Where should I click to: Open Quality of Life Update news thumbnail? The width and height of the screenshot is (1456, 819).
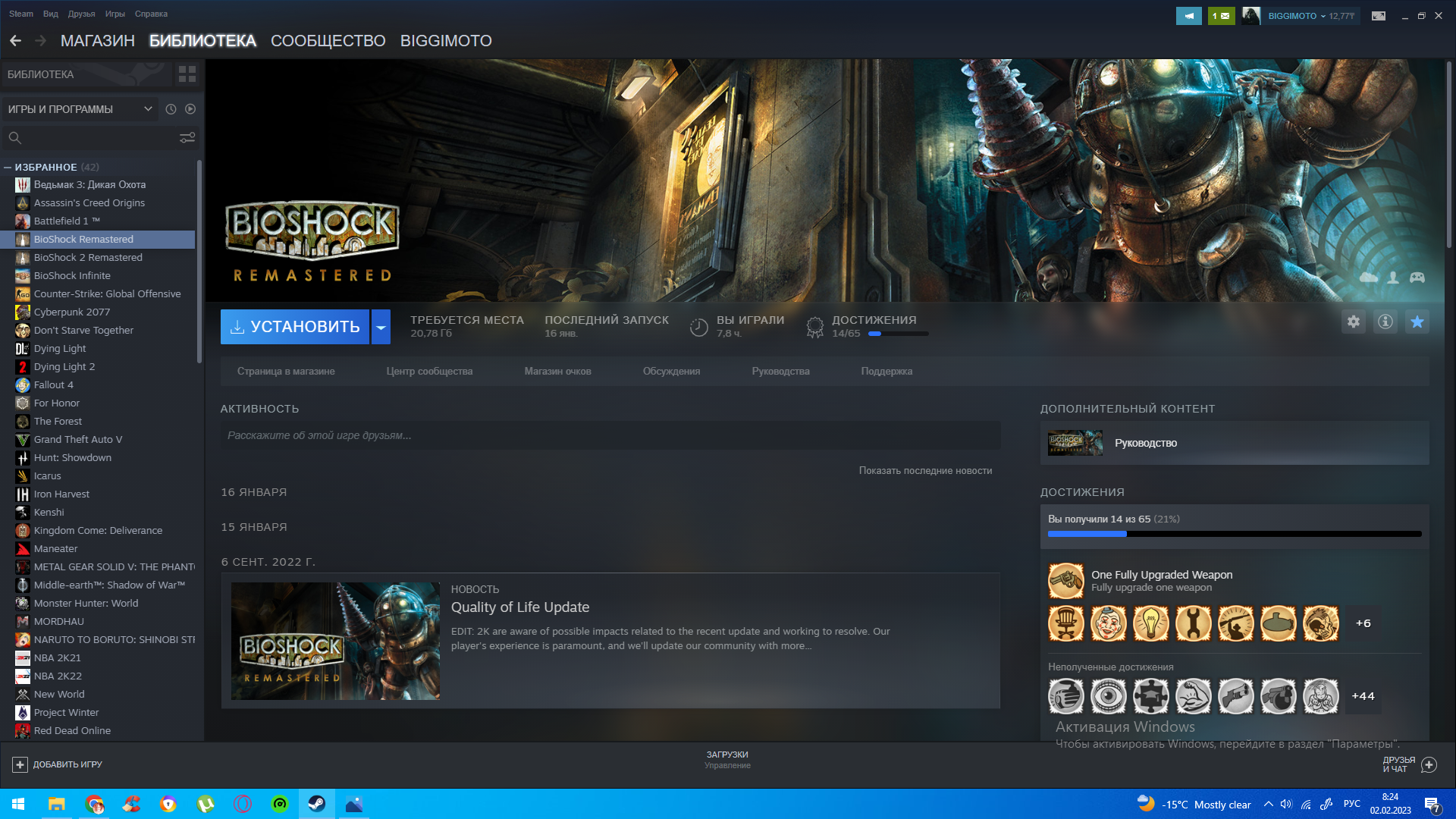(335, 642)
